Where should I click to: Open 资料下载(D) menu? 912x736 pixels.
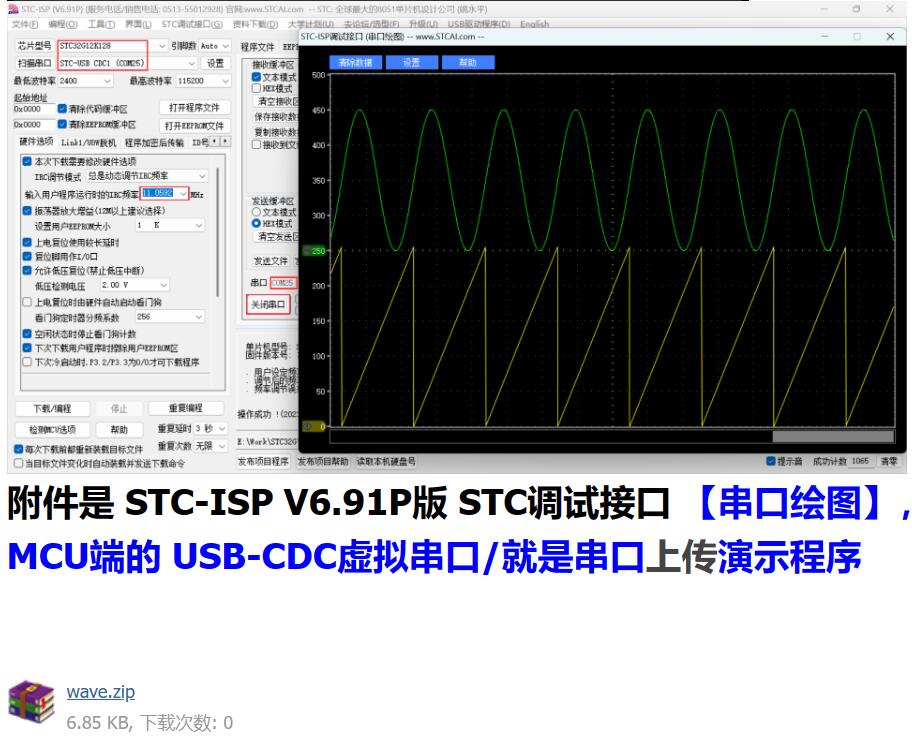pos(255,24)
